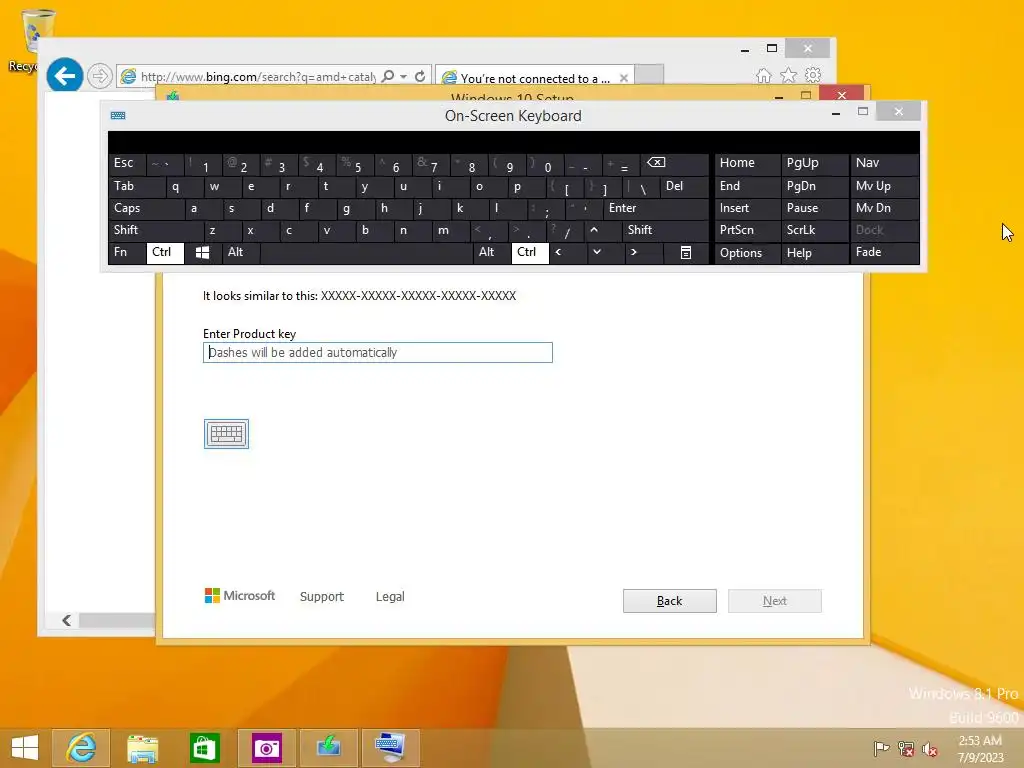Tap the right arrow key on keyboard
The width and height of the screenshot is (1024, 768).
pos(633,252)
